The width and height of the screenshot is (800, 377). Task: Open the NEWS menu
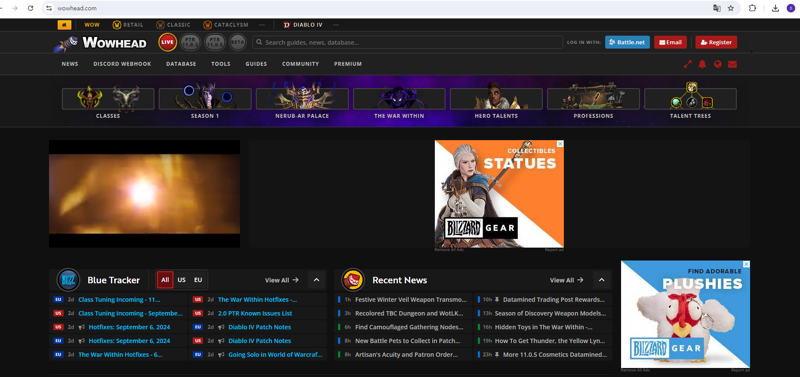[70, 64]
